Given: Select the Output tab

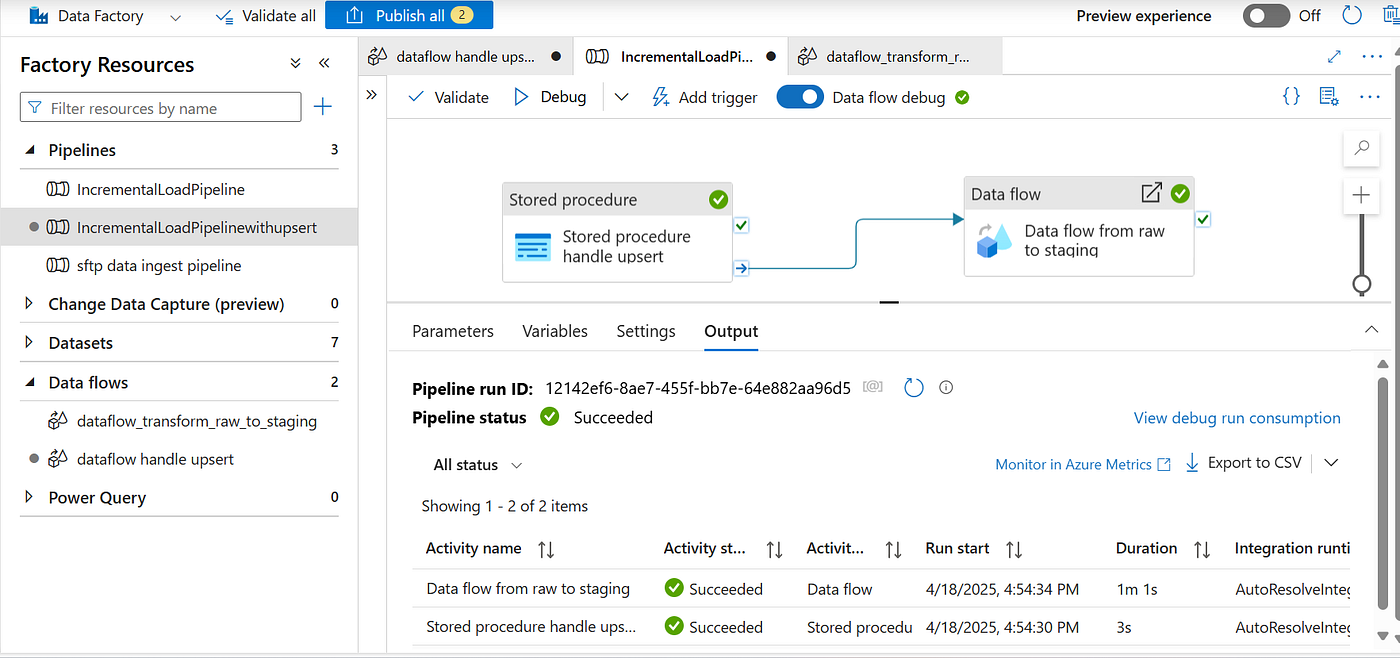Looking at the screenshot, I should [731, 331].
